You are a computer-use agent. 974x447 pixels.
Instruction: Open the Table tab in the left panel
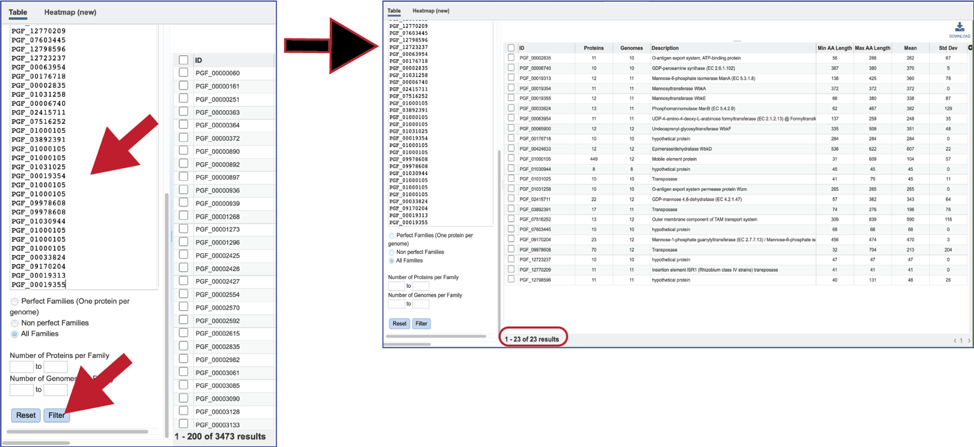[x=18, y=13]
